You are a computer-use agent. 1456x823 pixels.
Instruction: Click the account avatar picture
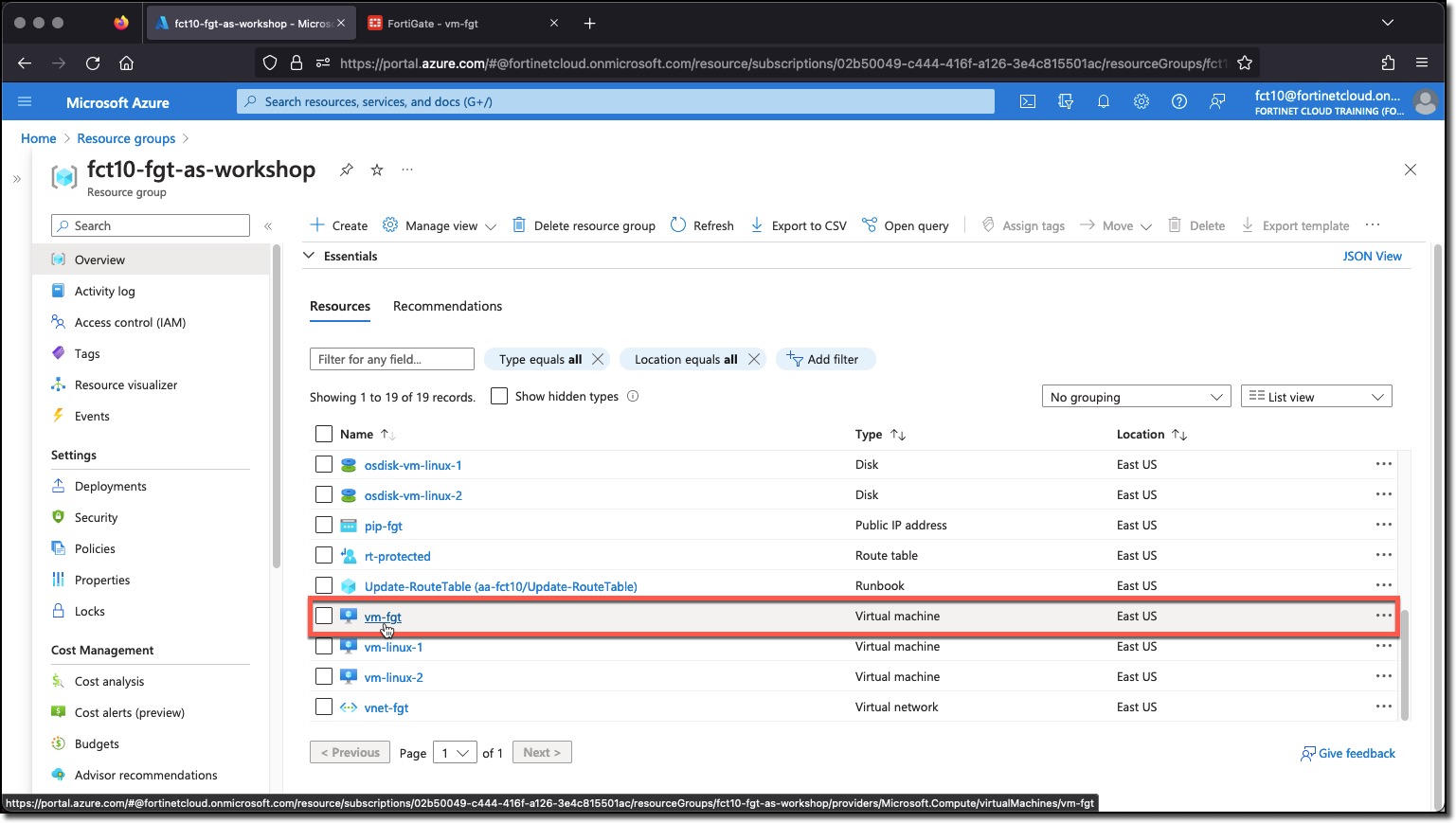[x=1425, y=102]
